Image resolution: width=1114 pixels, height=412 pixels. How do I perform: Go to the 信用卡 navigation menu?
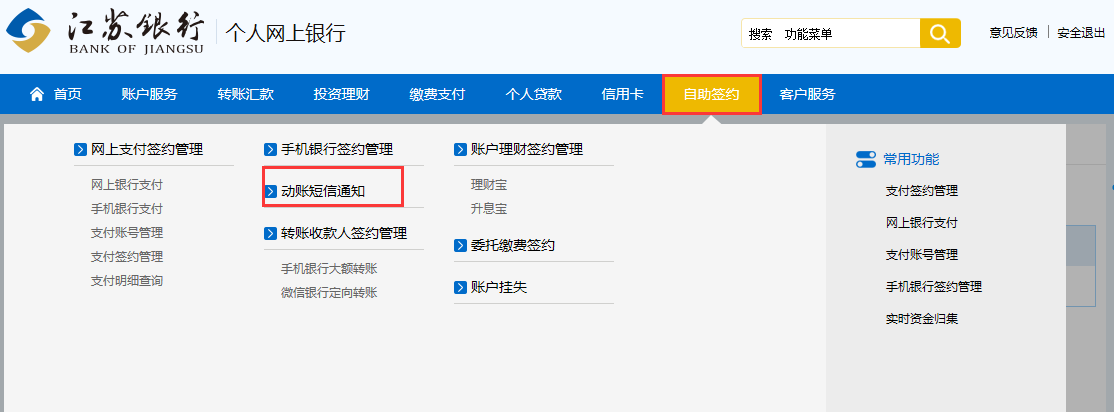coord(615,95)
